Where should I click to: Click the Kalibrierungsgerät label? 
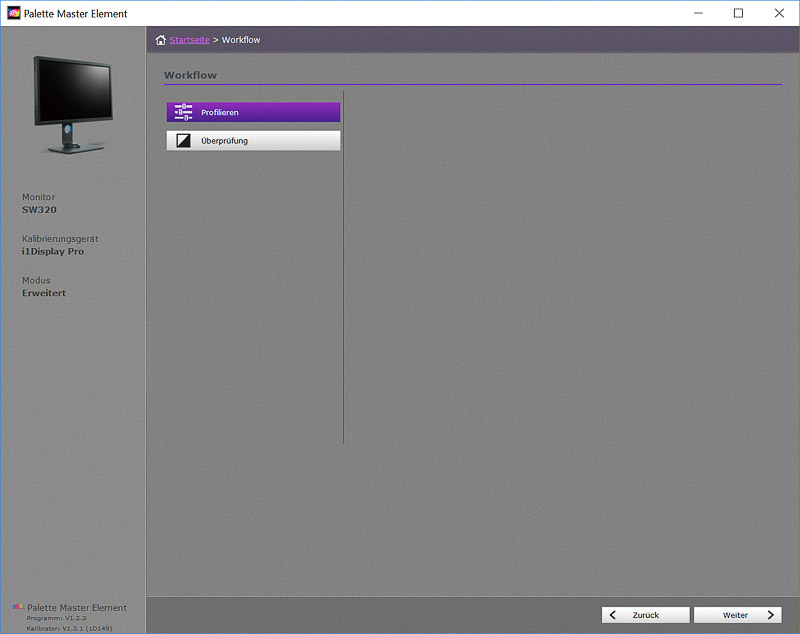point(60,239)
